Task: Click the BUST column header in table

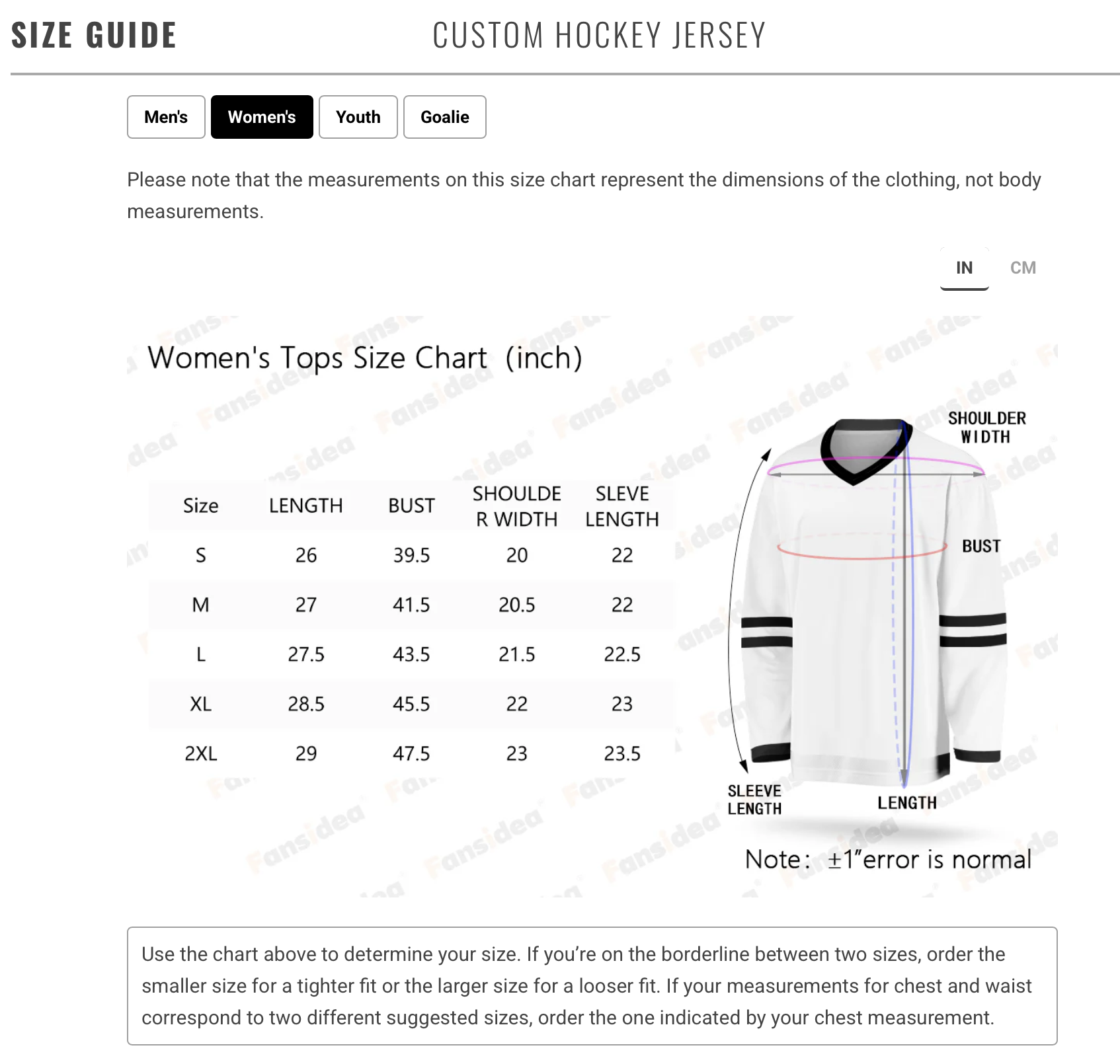Action: pyautogui.click(x=411, y=506)
